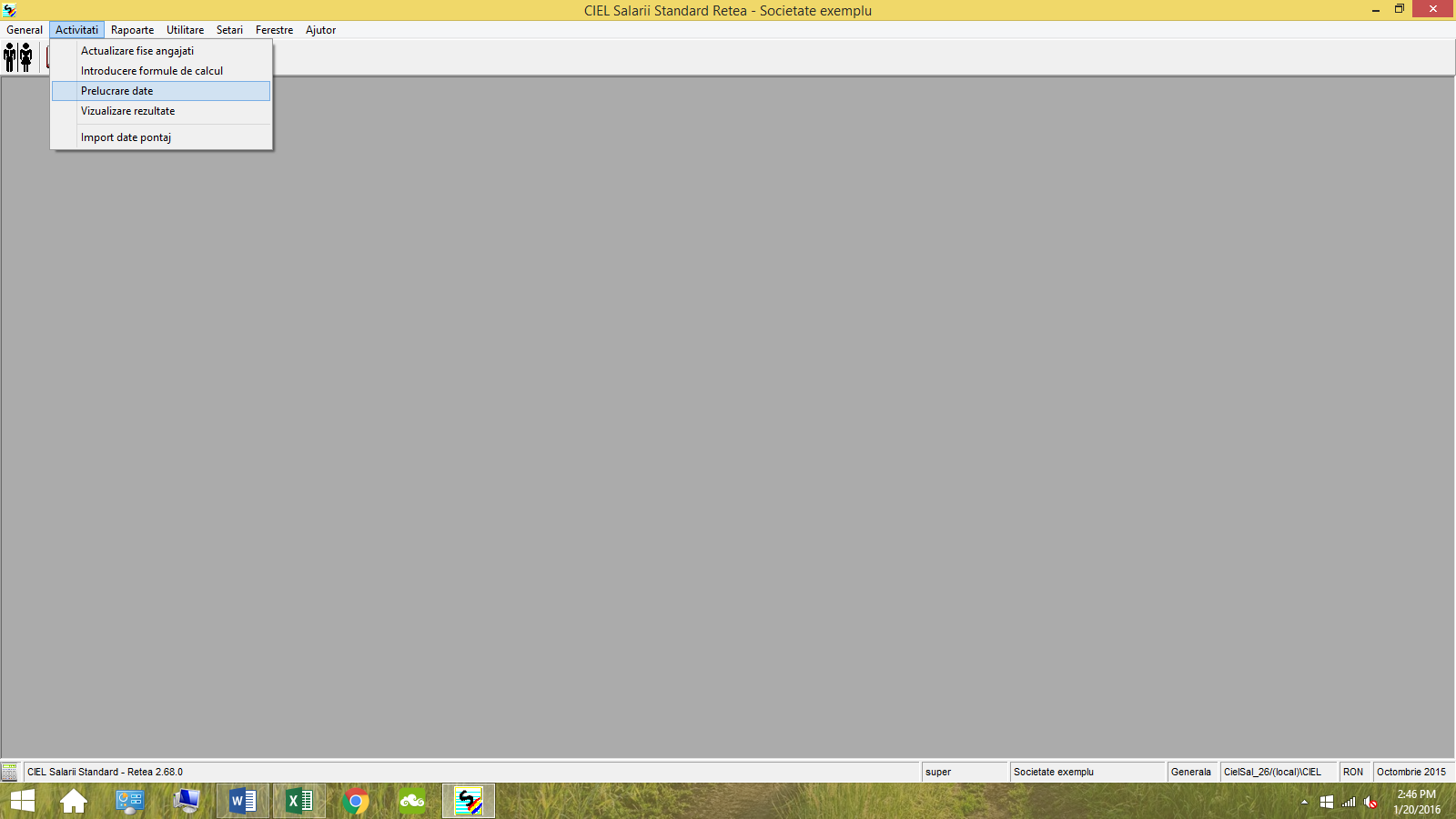The width and height of the screenshot is (1456, 819).
Task: Choose Actualizare fise angajati
Action: tap(161, 51)
